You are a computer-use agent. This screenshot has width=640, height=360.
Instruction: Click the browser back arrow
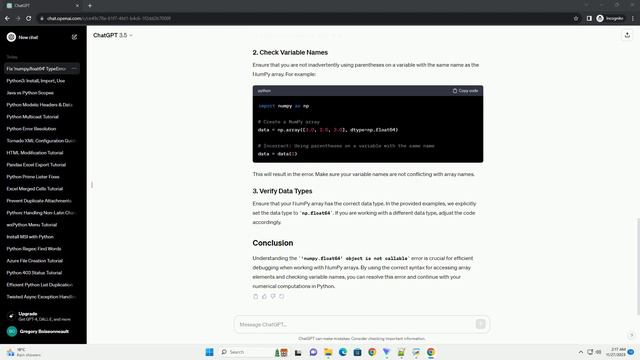[7, 18]
